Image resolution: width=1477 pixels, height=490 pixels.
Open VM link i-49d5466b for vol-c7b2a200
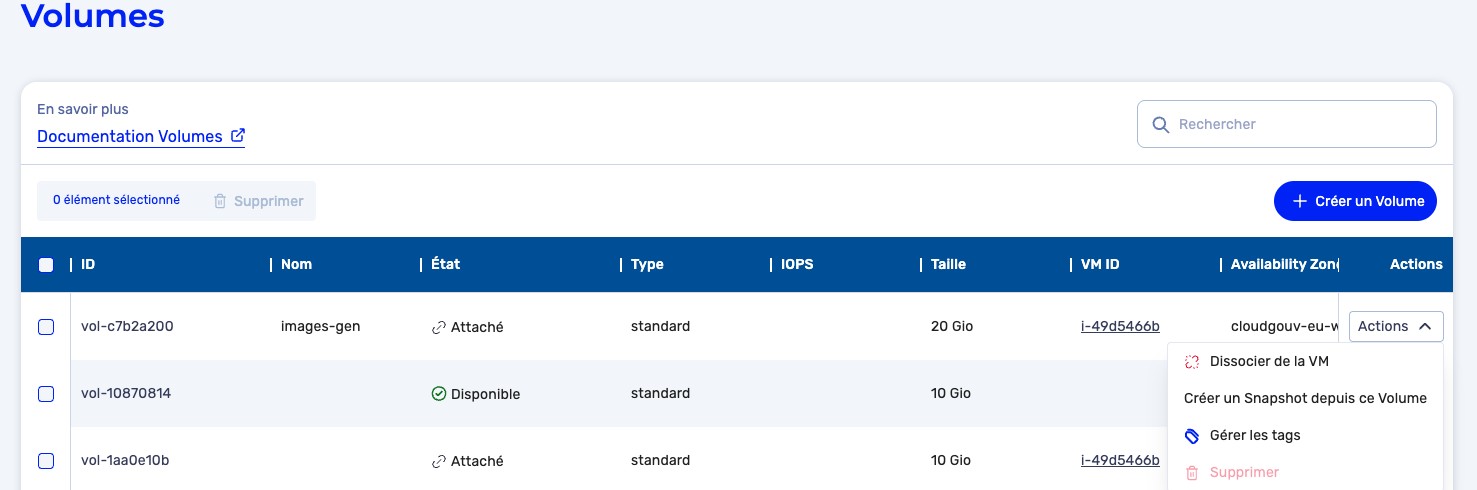click(x=1120, y=326)
